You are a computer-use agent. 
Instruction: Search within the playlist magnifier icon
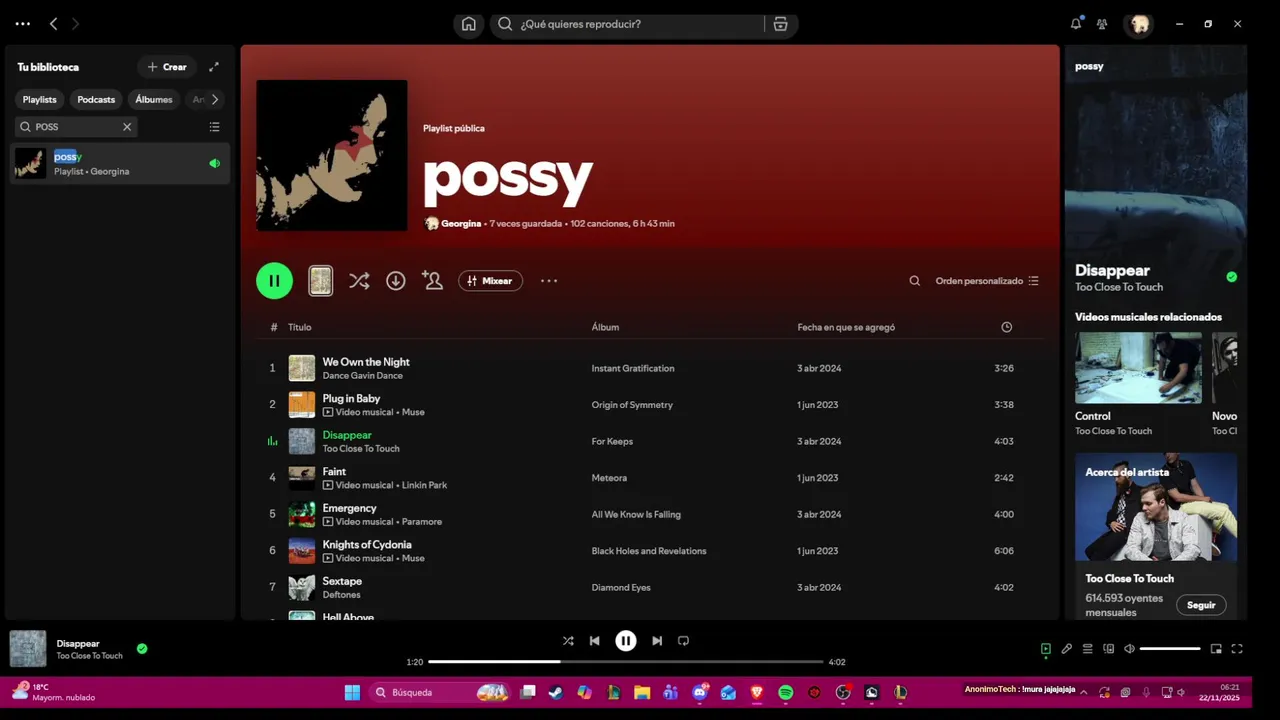point(914,281)
